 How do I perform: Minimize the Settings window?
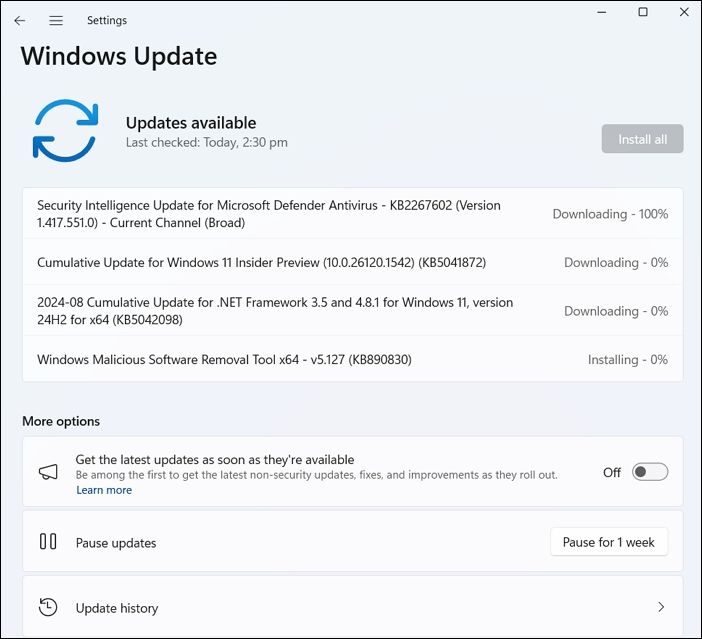600,12
